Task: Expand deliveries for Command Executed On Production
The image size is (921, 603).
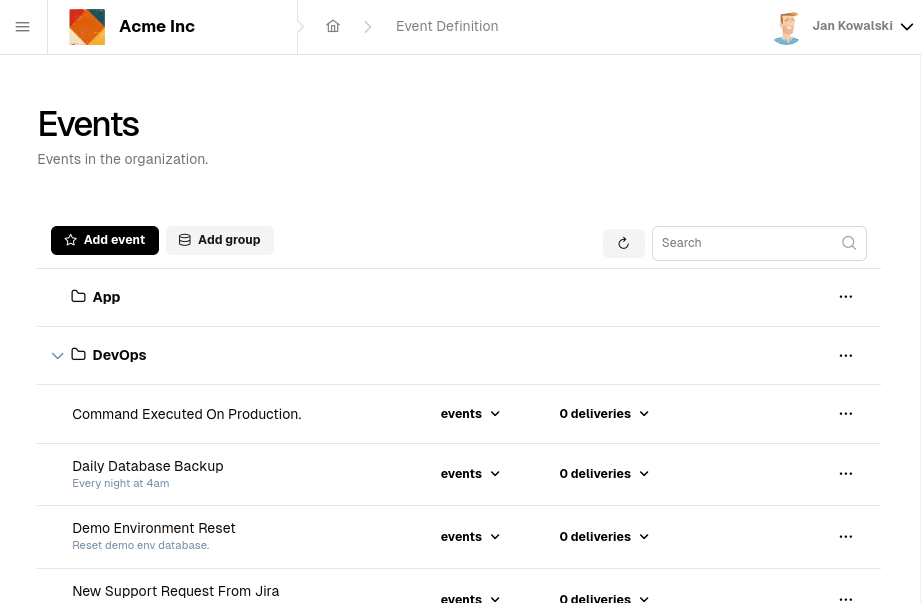Action: (604, 413)
